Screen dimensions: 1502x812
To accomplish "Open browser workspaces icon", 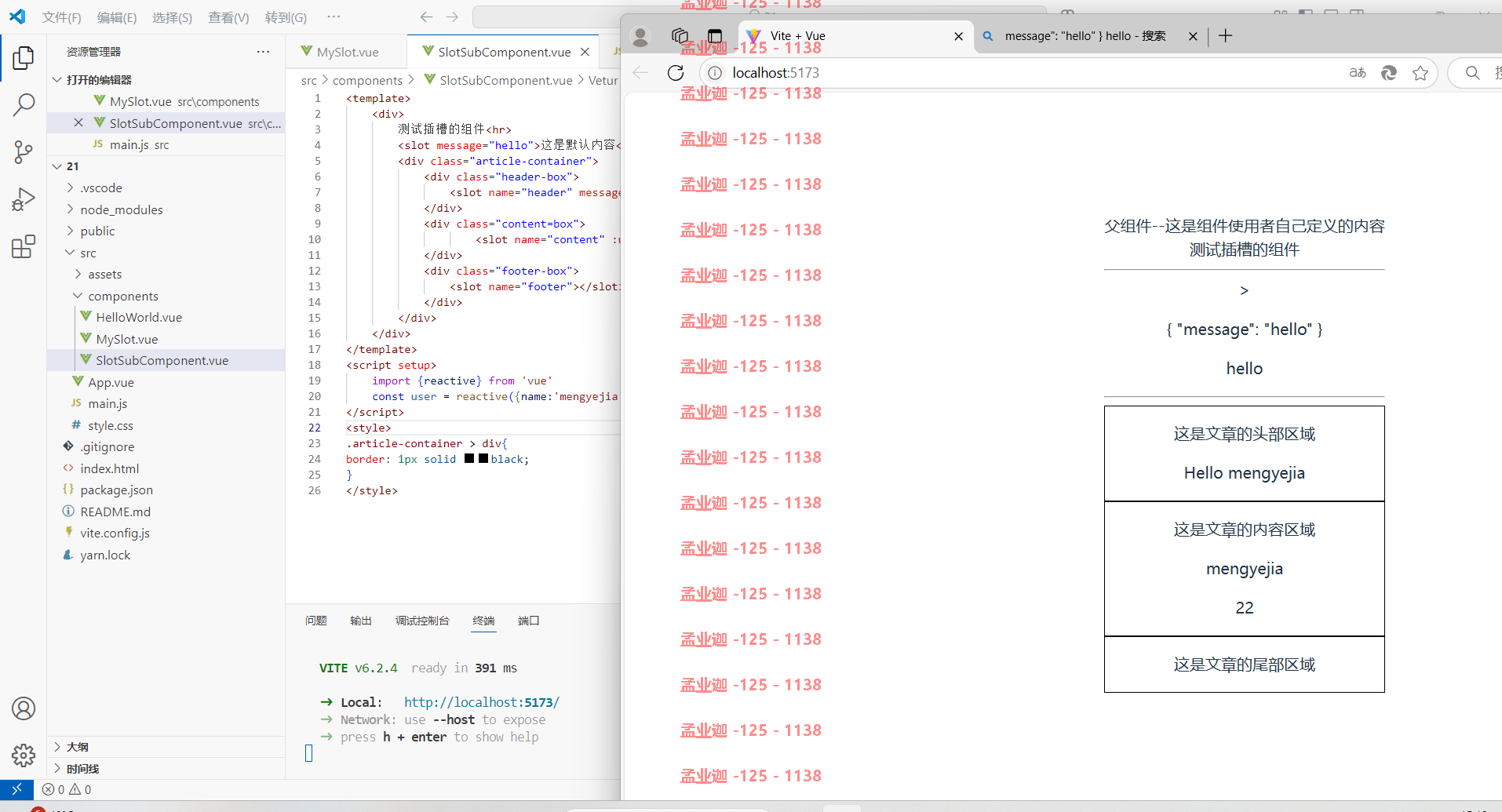I will click(x=680, y=35).
